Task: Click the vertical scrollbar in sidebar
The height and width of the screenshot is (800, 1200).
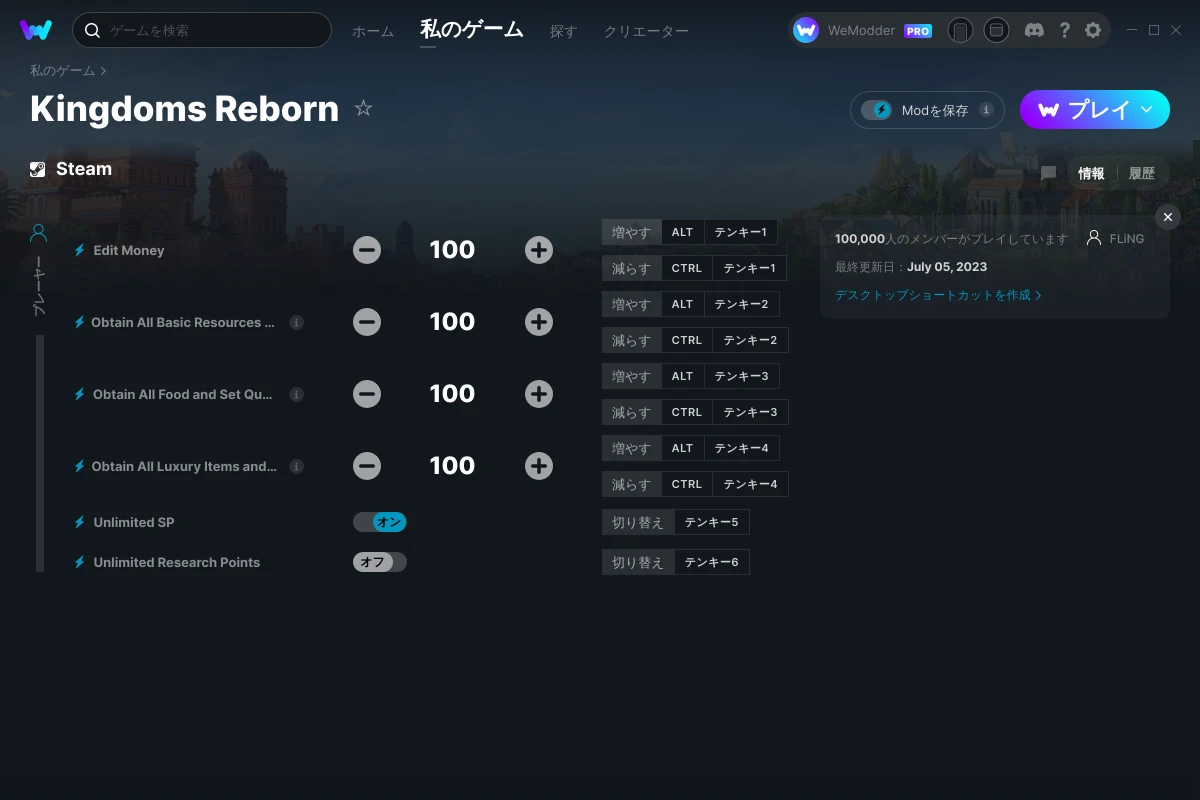Action: pos(40,453)
